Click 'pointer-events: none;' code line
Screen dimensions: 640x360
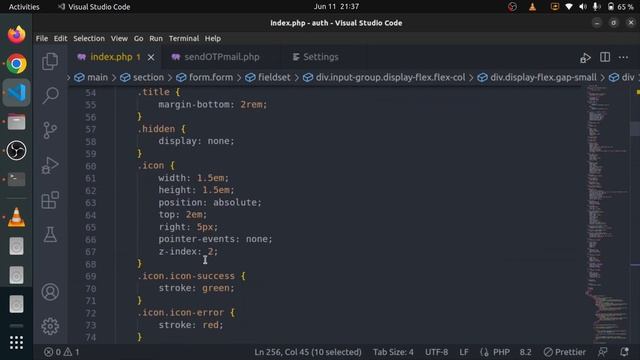click(x=215, y=239)
